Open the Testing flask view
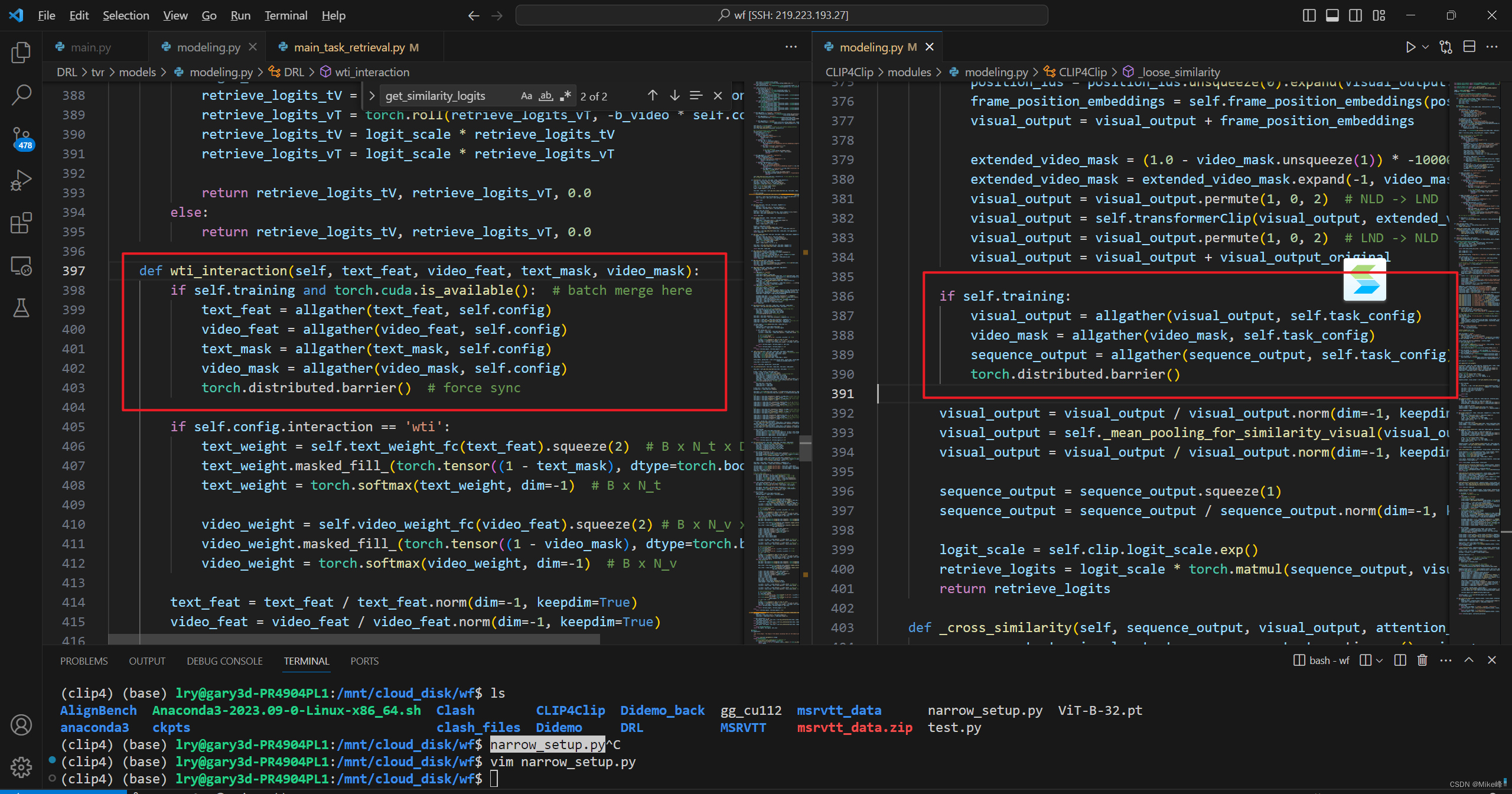 pyautogui.click(x=21, y=308)
